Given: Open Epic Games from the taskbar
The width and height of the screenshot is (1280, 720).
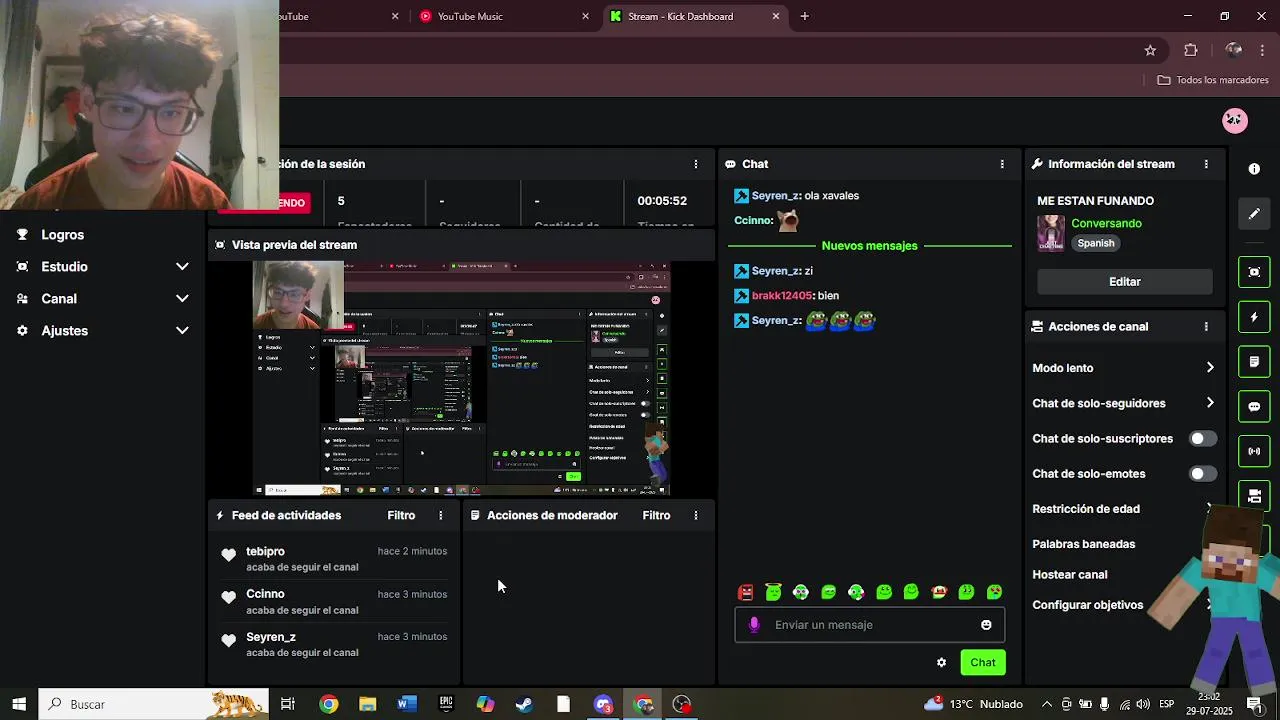Looking at the screenshot, I should coord(446,704).
